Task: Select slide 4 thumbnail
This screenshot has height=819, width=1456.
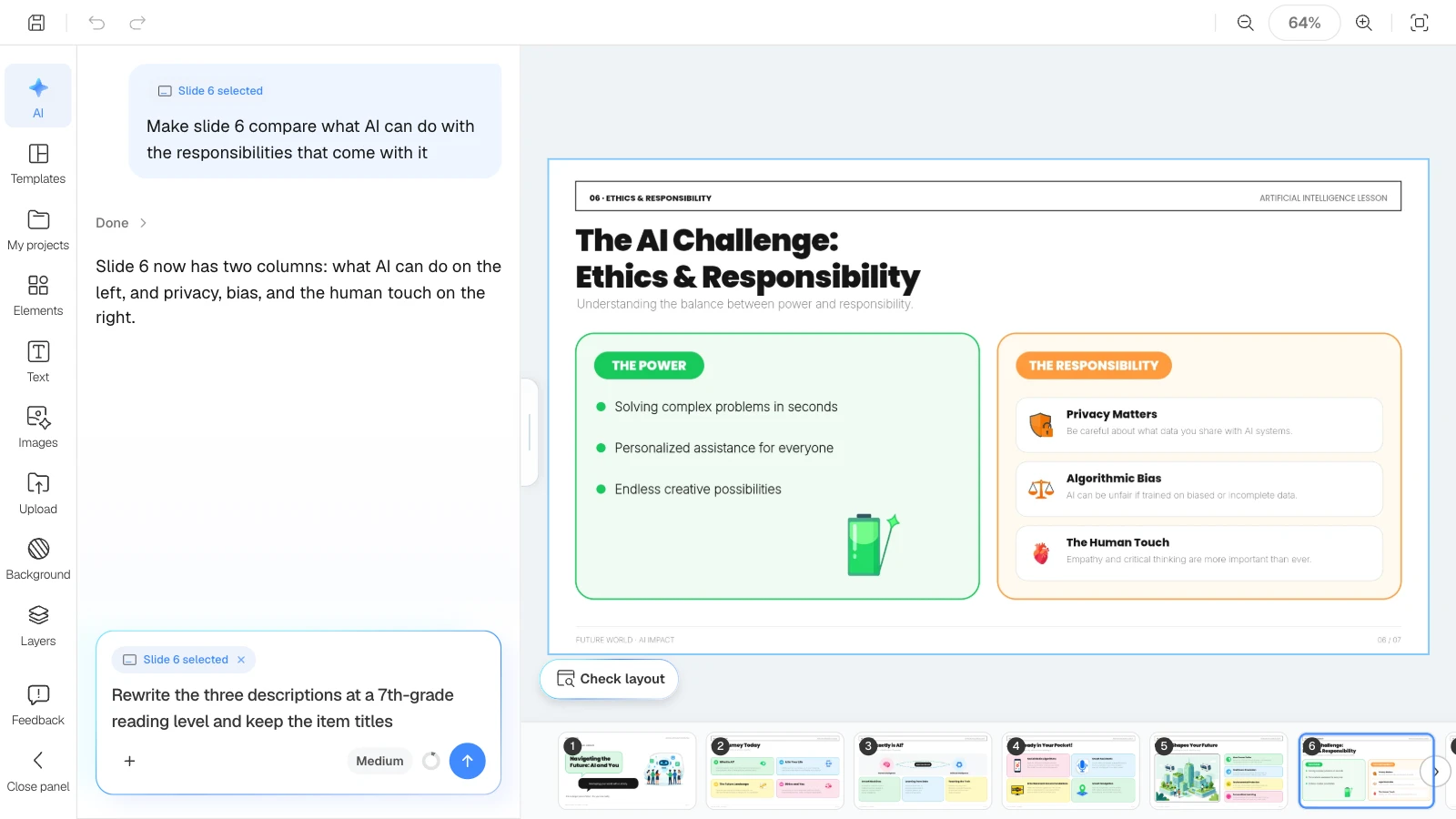Action: (x=1070, y=771)
